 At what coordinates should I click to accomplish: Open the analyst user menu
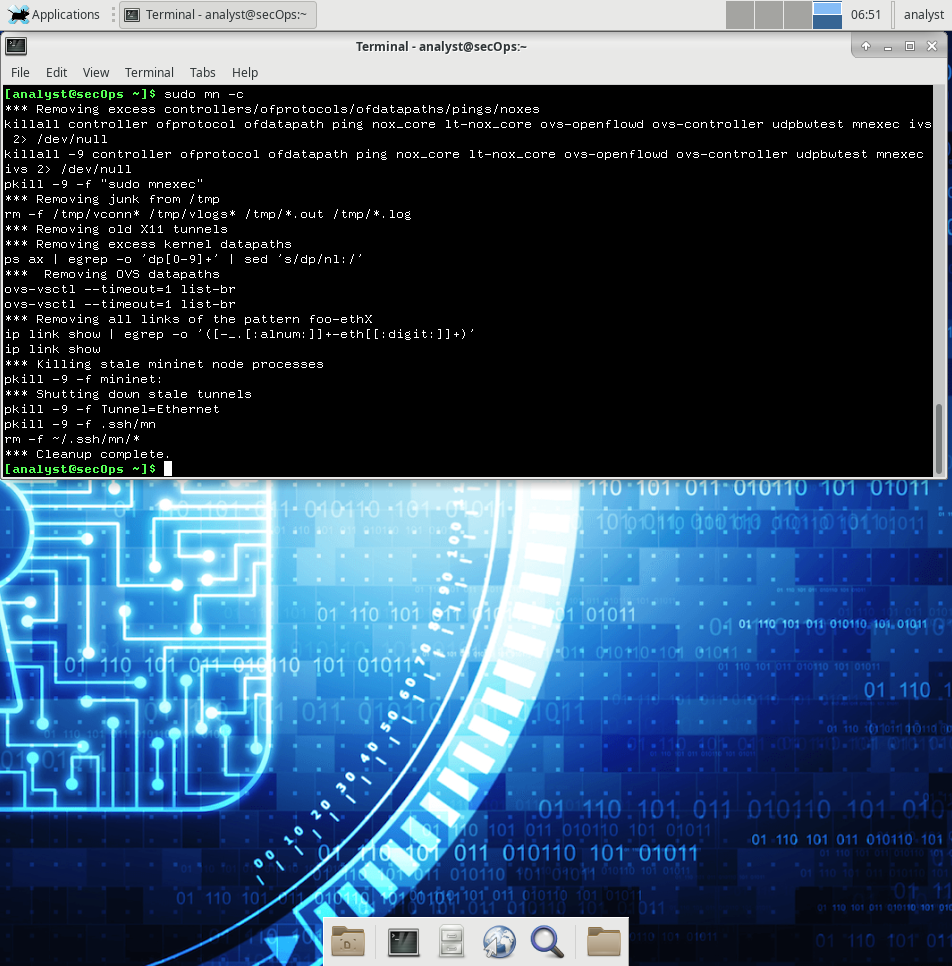[x=924, y=15]
